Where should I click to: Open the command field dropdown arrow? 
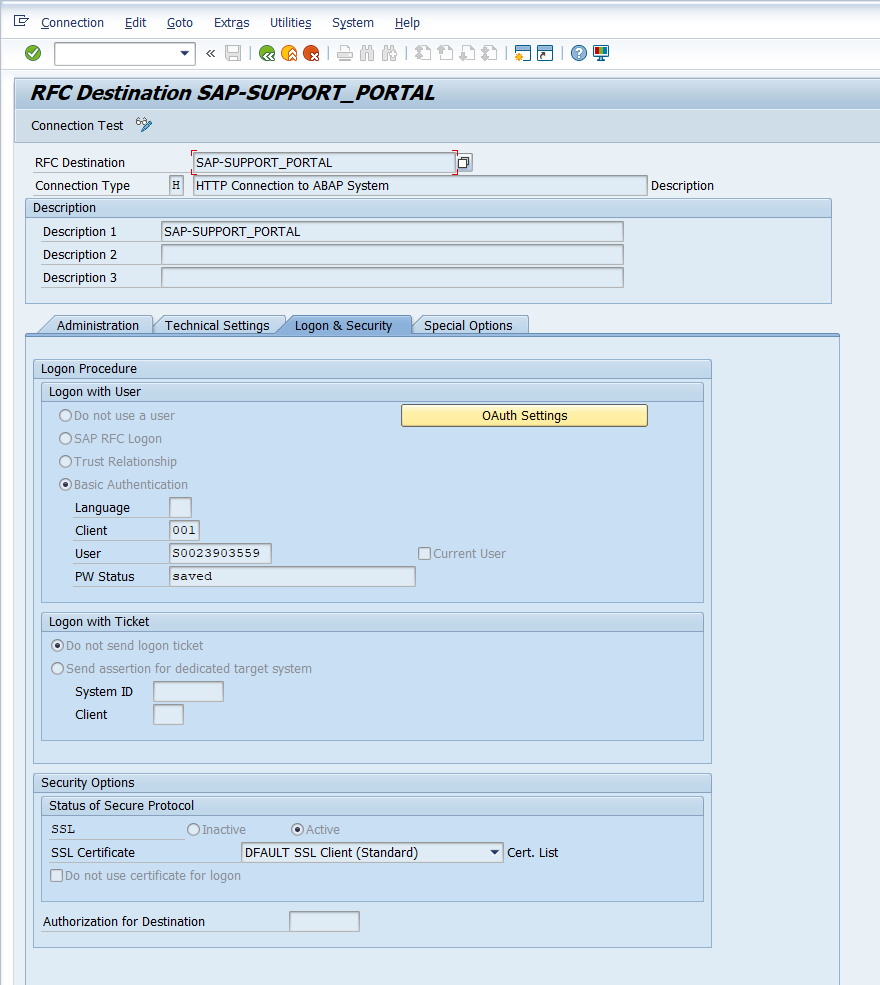(185, 53)
